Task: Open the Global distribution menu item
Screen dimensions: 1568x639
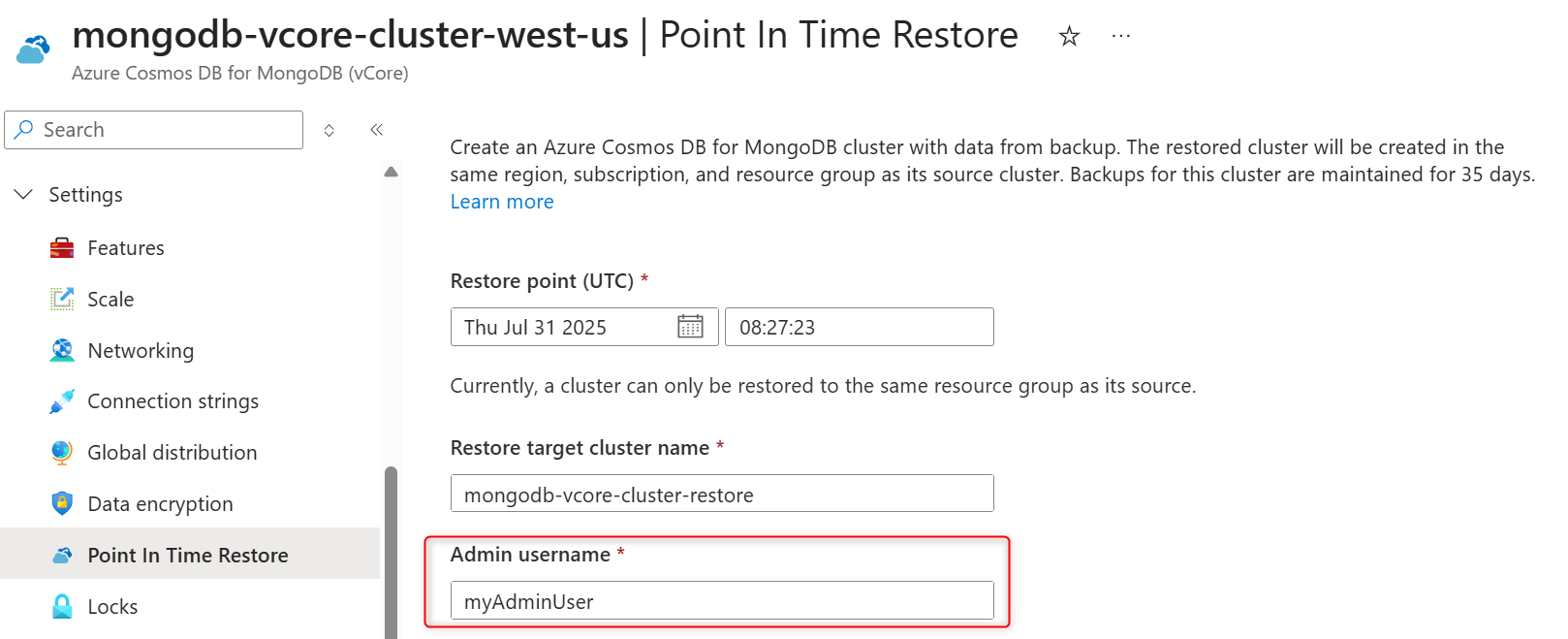Action: (x=172, y=453)
